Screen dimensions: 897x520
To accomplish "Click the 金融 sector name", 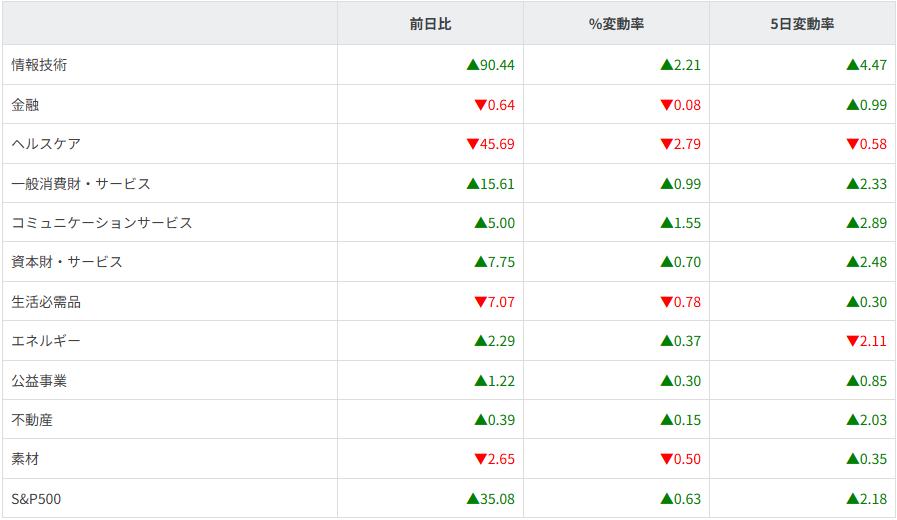I will 25,105.
